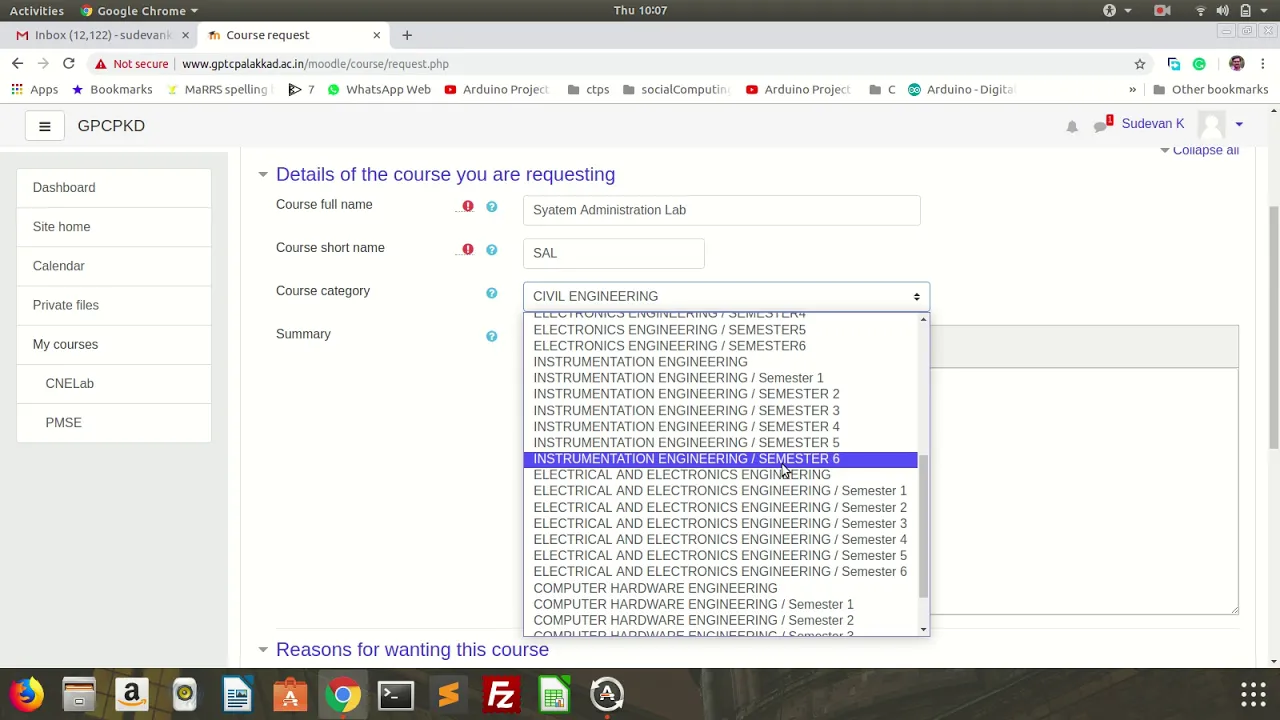The height and width of the screenshot is (720, 1280).
Task: Bookmark this page with star icon
Action: point(1139,63)
